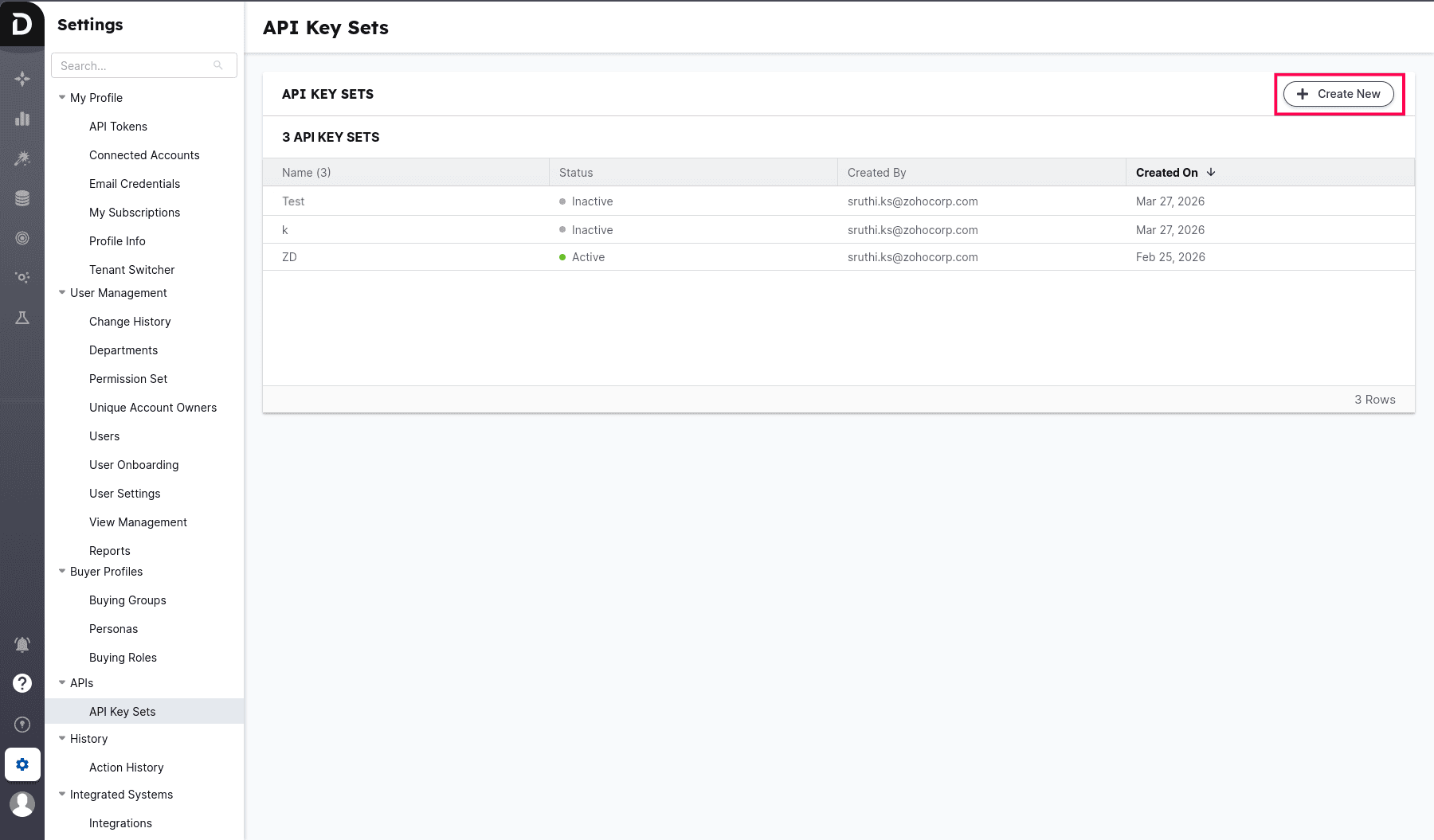Image resolution: width=1434 pixels, height=840 pixels.
Task: Open Action History page
Action: pyautogui.click(x=126, y=768)
